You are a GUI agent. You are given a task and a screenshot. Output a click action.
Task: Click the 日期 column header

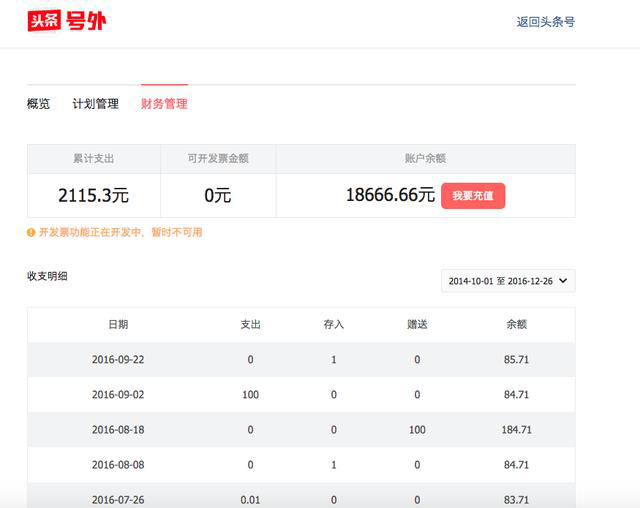click(118, 324)
